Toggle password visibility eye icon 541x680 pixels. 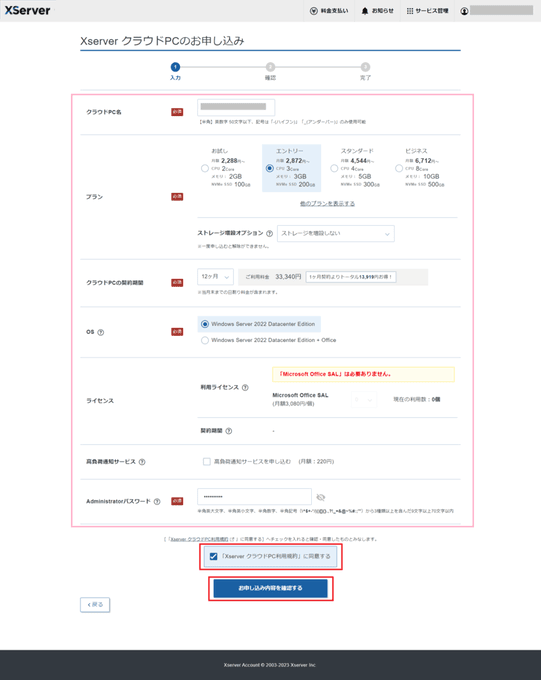point(321,497)
